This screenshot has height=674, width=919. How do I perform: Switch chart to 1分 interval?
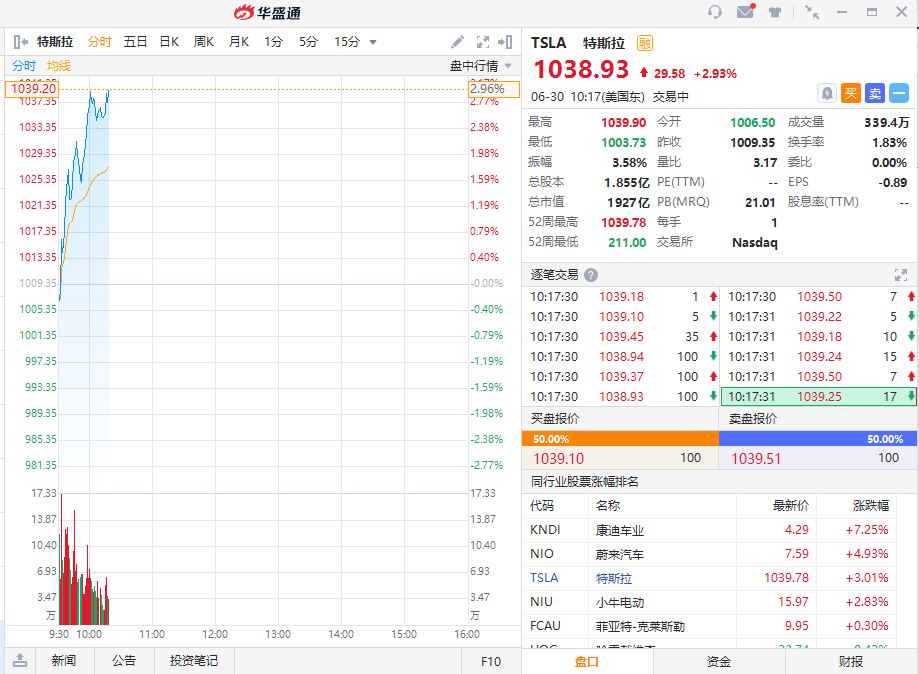273,42
